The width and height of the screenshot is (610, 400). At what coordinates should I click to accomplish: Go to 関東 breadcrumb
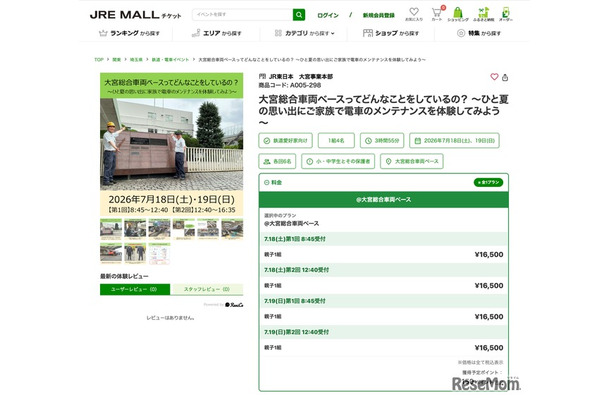click(117, 60)
